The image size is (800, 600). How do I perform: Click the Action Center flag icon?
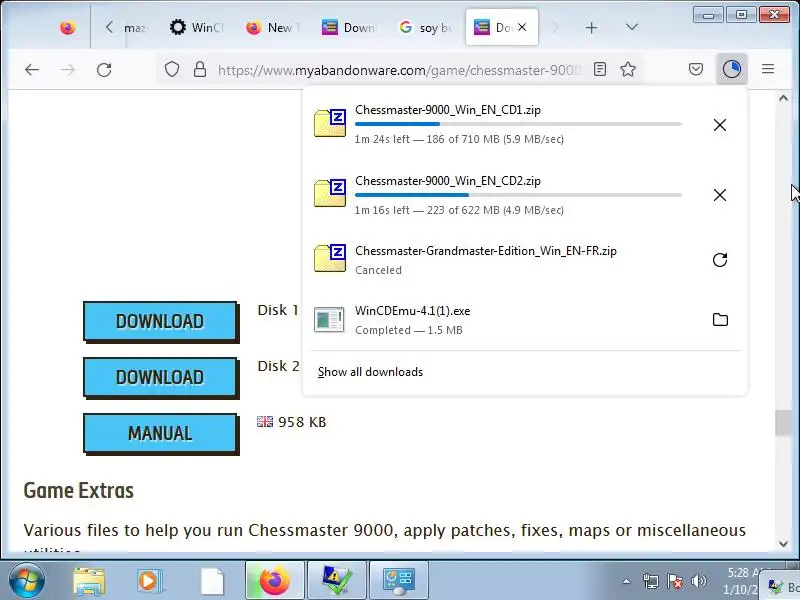coord(674,581)
